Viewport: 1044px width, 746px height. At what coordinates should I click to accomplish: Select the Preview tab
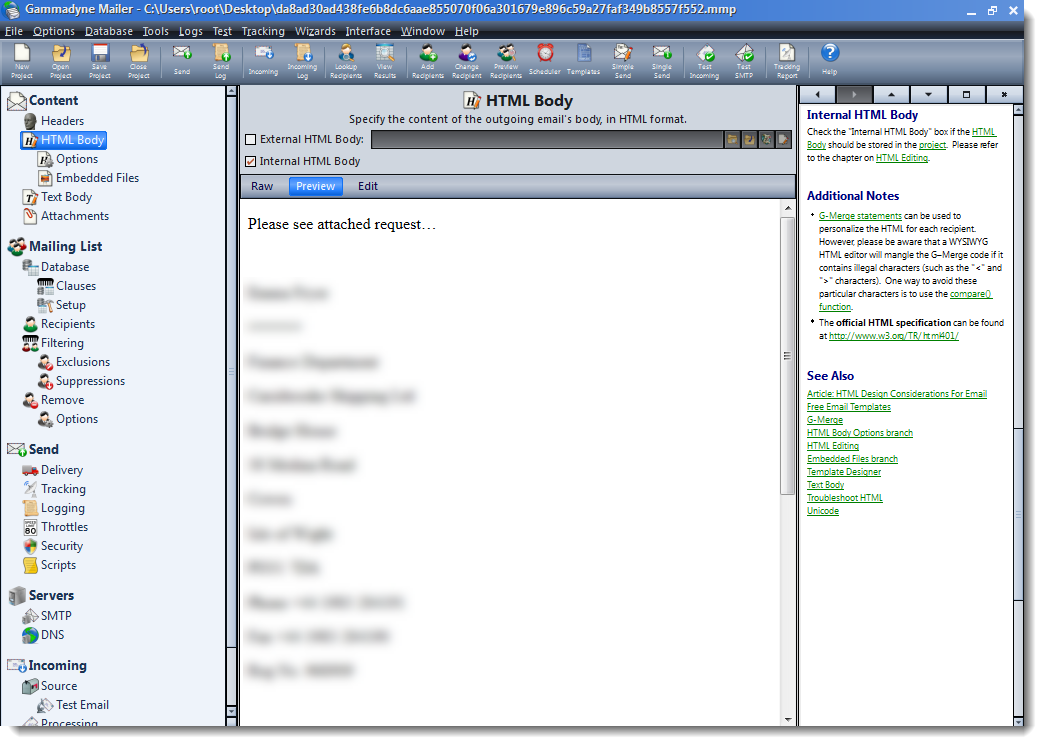click(316, 186)
